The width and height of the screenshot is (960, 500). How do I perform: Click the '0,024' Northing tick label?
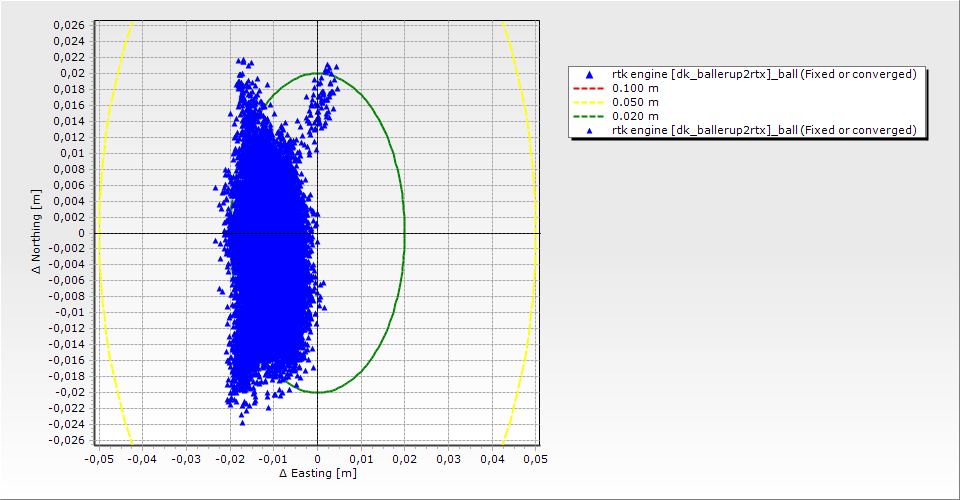[x=69, y=41]
